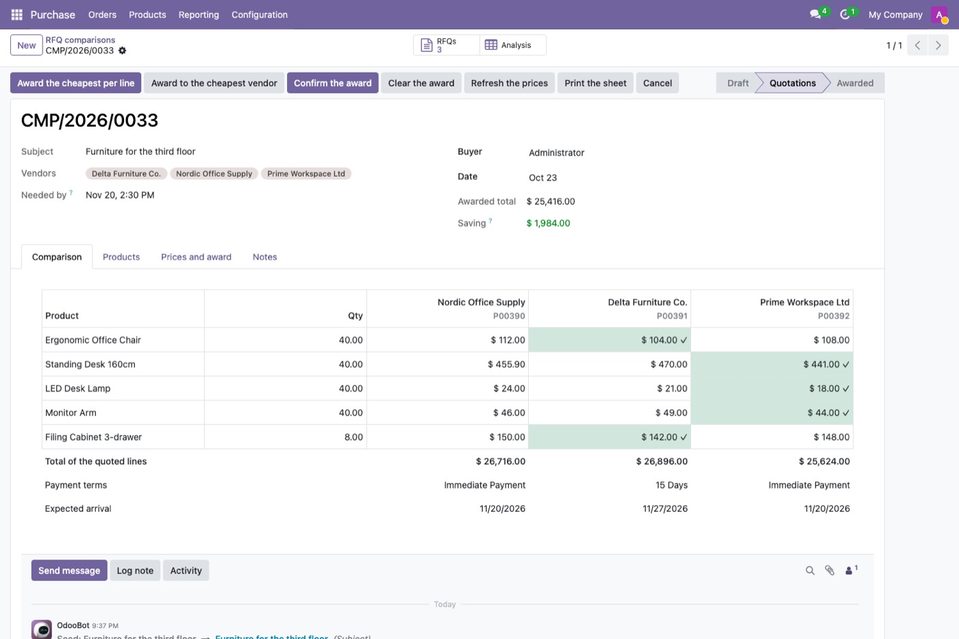Click the Delta Furniture Co. vendor tag
Screen dimensions: 959x639
126,174
